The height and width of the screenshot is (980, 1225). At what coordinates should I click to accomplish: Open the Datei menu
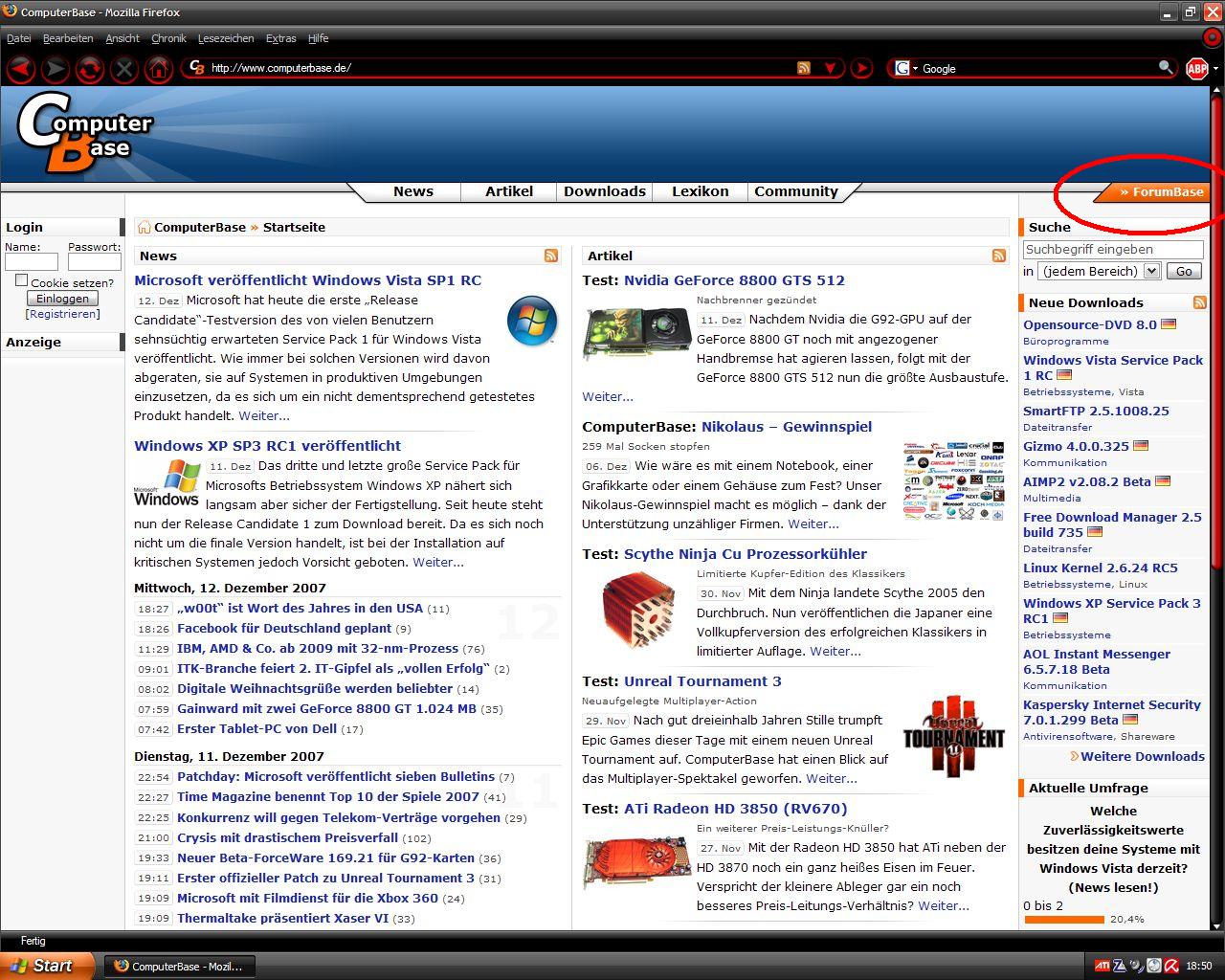(19, 38)
